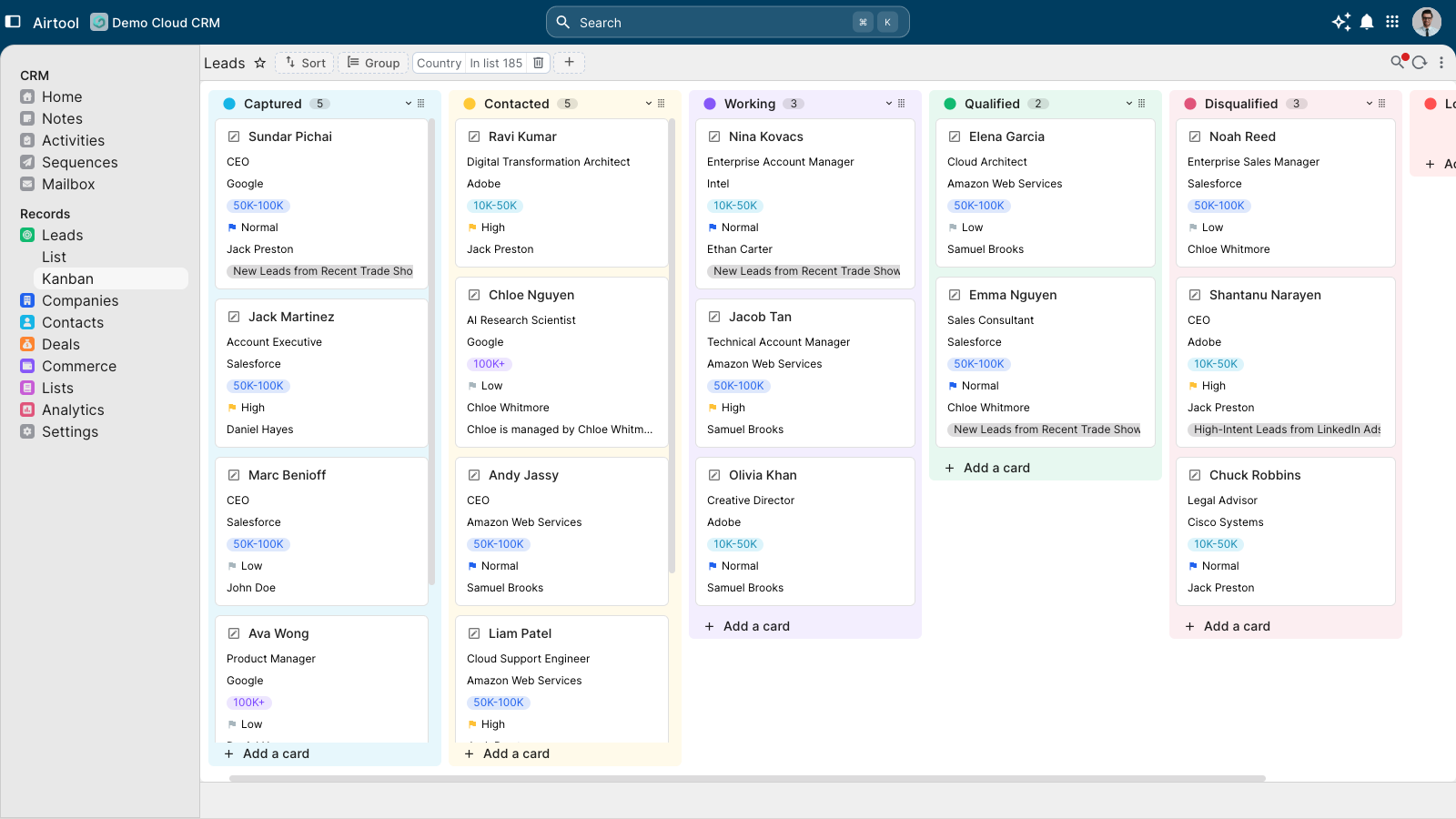Expand the Qualified column menu chevron
Viewport: 1456px width, 819px height.
pyautogui.click(x=1129, y=104)
